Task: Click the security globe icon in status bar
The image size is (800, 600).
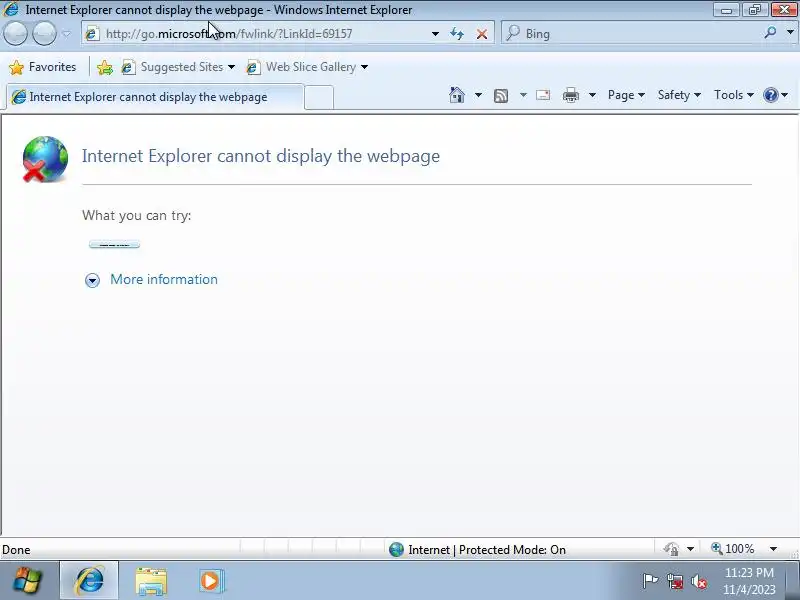Action: 396,549
